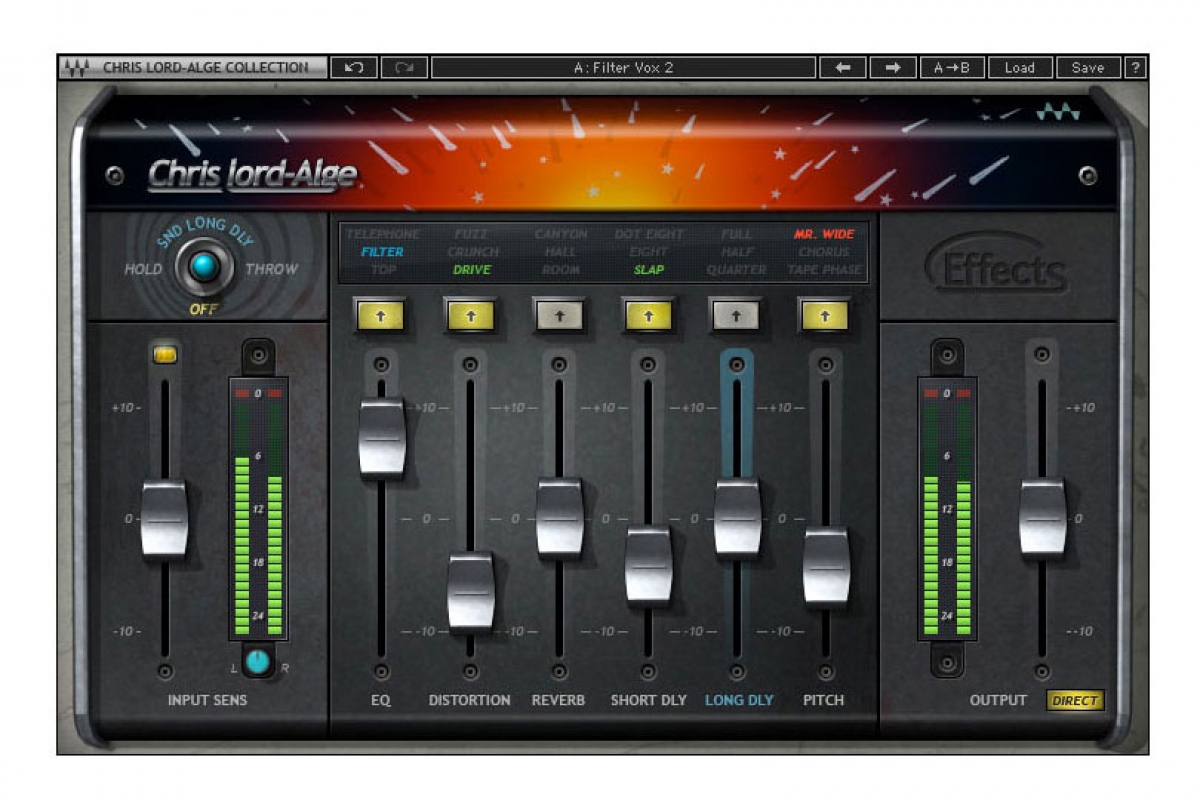Cycle the Reverb mode with its arrow button
This screenshot has width=1200, height=800.
[x=559, y=315]
